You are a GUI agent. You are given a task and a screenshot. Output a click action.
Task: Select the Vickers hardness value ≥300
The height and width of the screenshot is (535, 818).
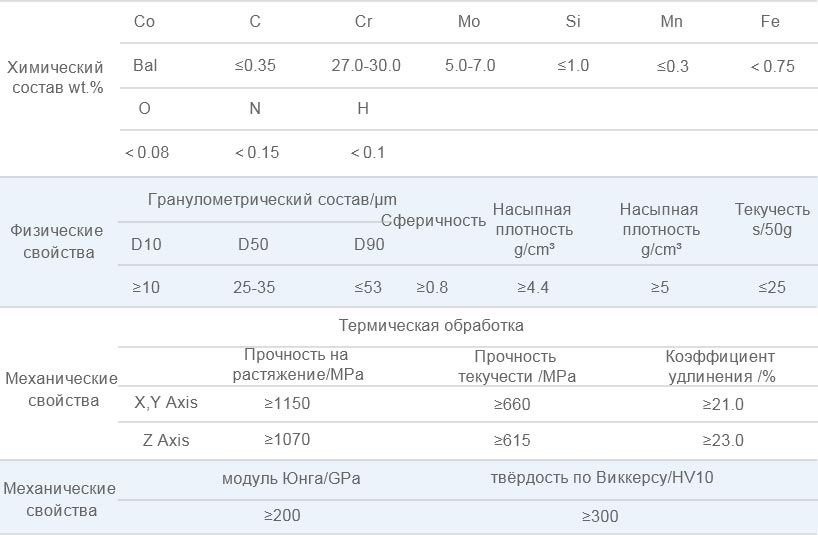point(600,516)
